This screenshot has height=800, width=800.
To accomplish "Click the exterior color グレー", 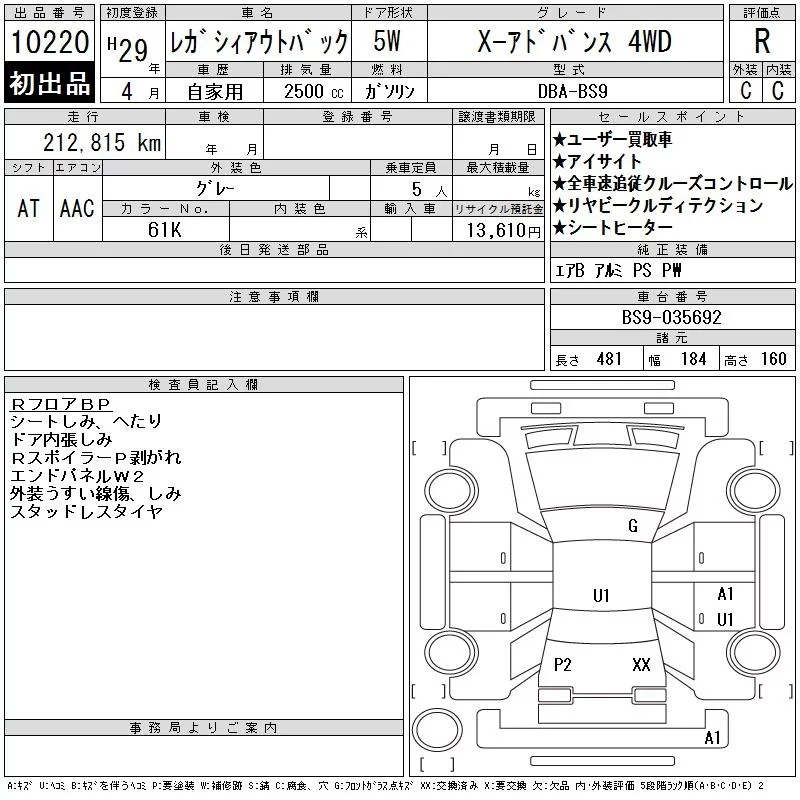I will (x=215, y=189).
